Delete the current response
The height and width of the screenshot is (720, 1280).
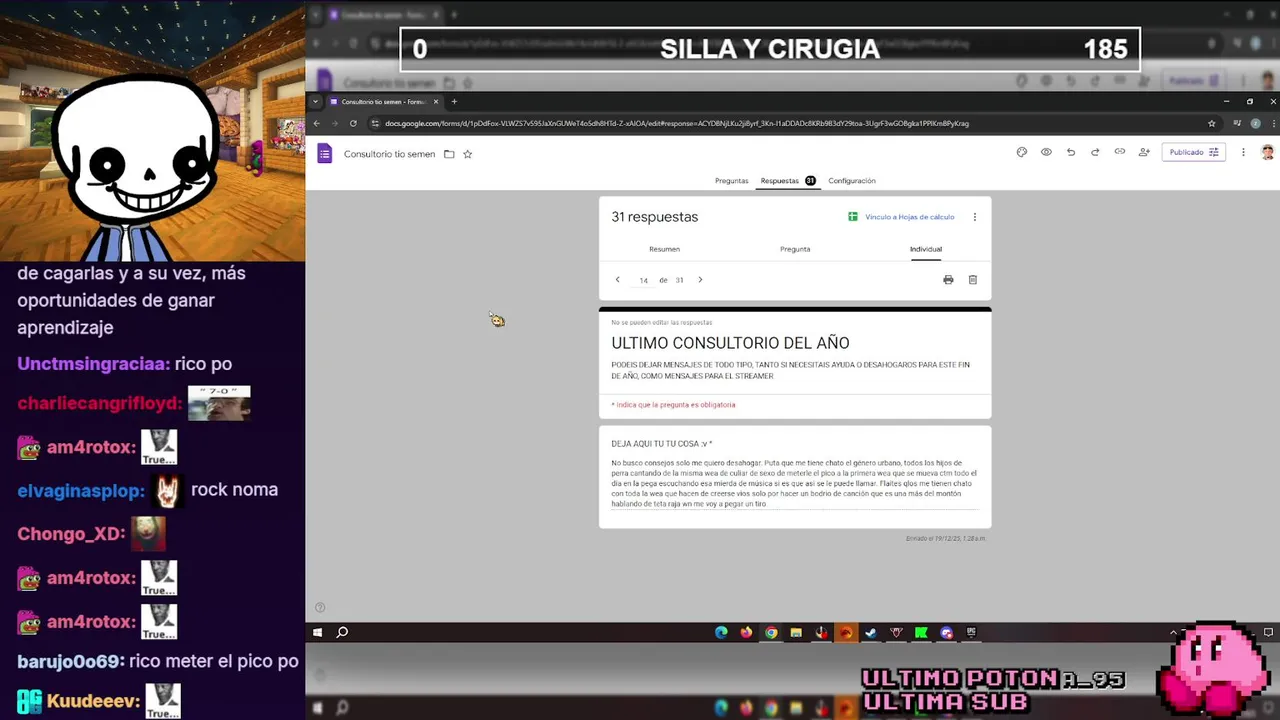pyautogui.click(x=972, y=280)
